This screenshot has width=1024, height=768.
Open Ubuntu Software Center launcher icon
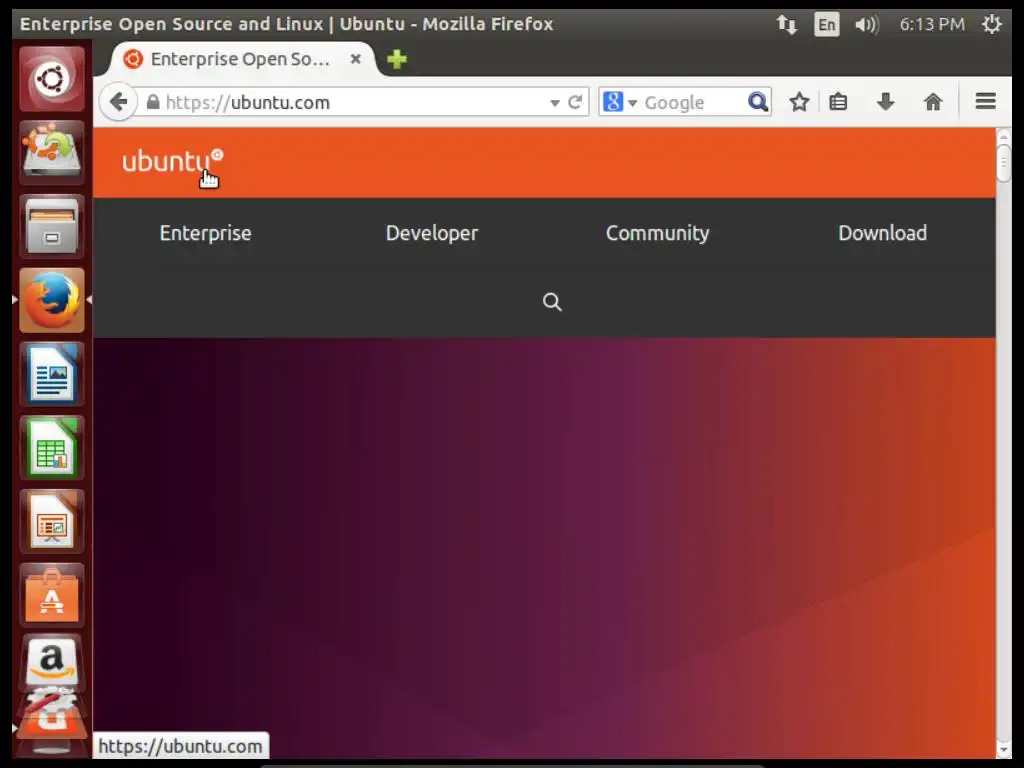click(x=52, y=596)
